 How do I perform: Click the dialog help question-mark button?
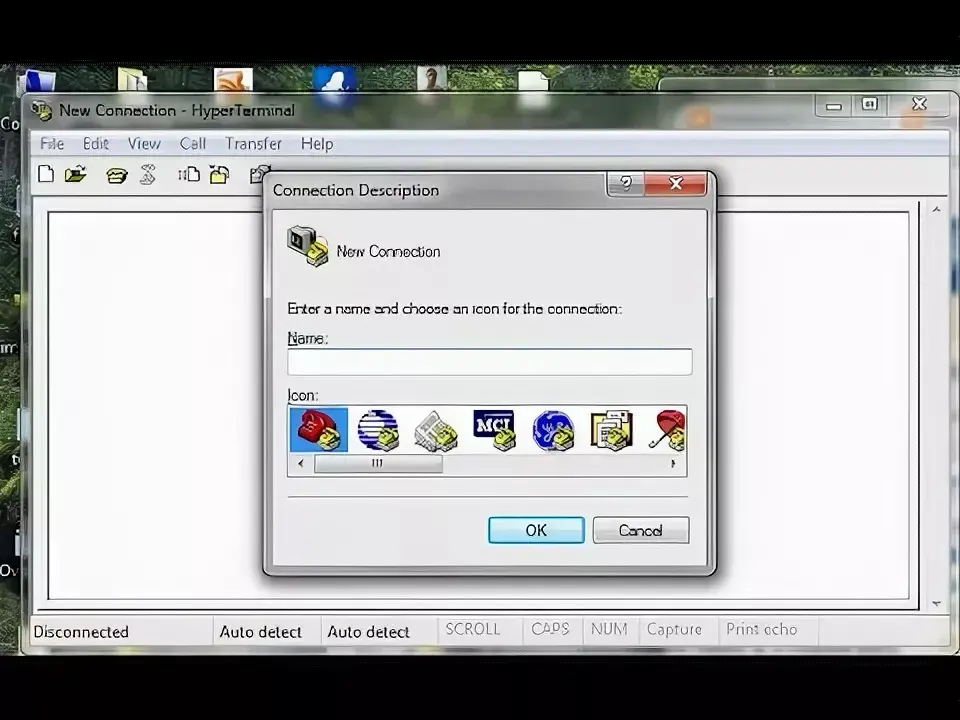[626, 183]
